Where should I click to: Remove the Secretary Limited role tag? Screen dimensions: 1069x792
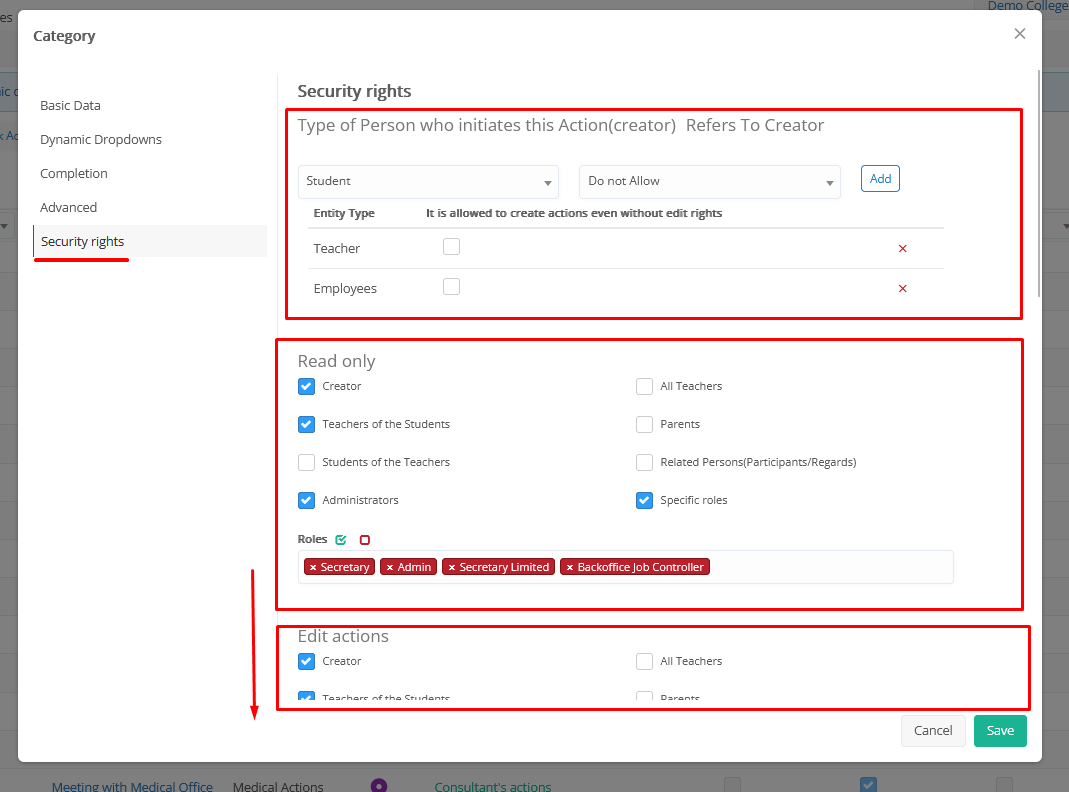(452, 567)
